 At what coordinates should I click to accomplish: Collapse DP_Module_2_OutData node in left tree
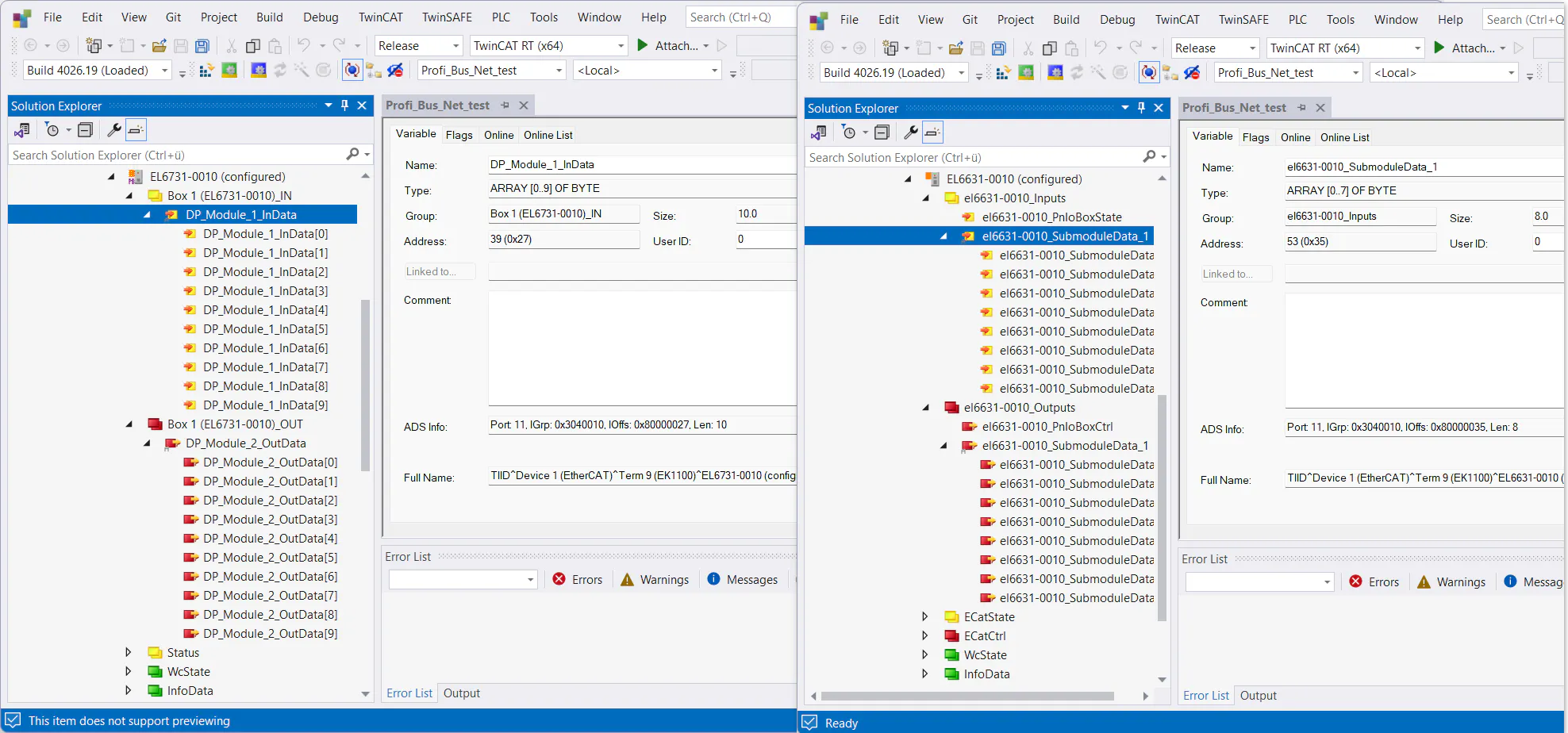148,443
